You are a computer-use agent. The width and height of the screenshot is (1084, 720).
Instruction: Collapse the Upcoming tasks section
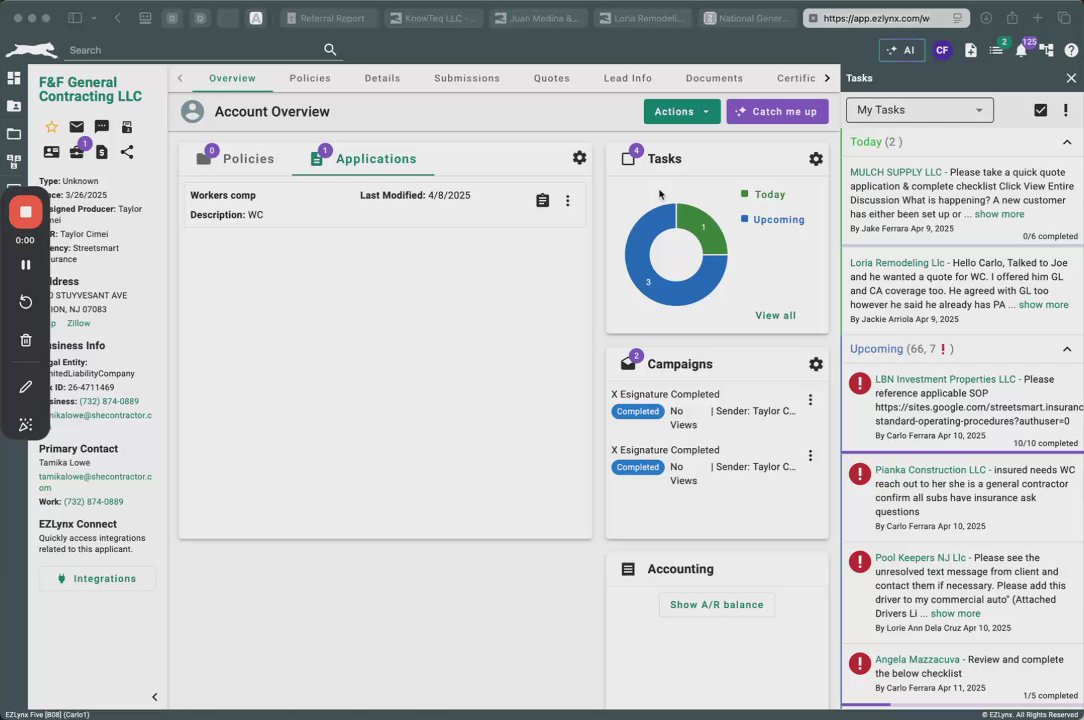pos(1067,349)
